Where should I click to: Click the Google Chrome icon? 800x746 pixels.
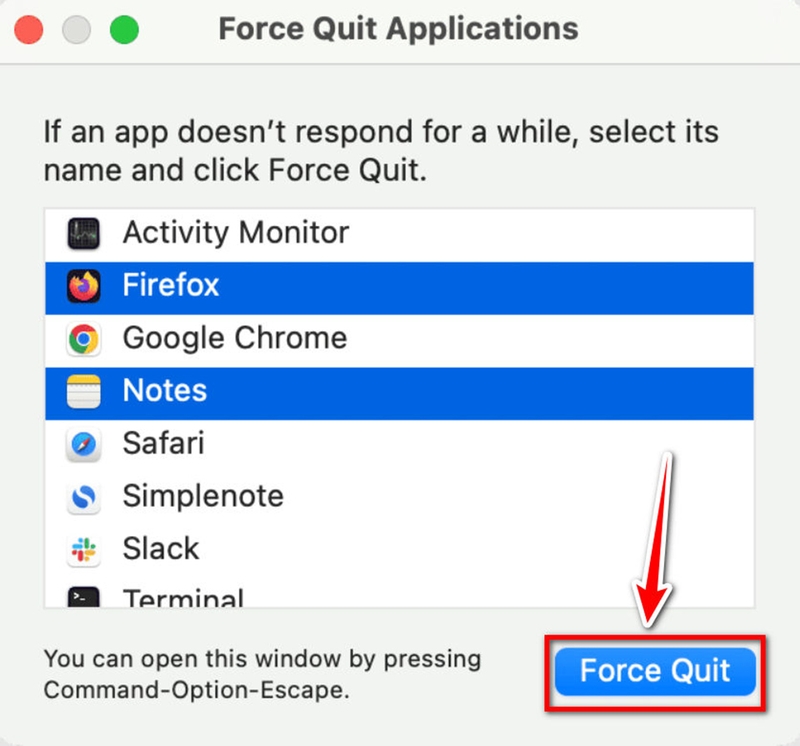[x=83, y=340]
